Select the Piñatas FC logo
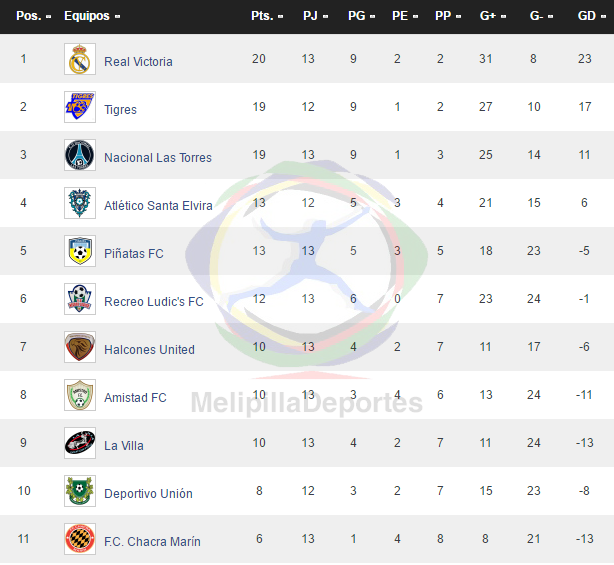The image size is (614, 565). click(x=80, y=251)
